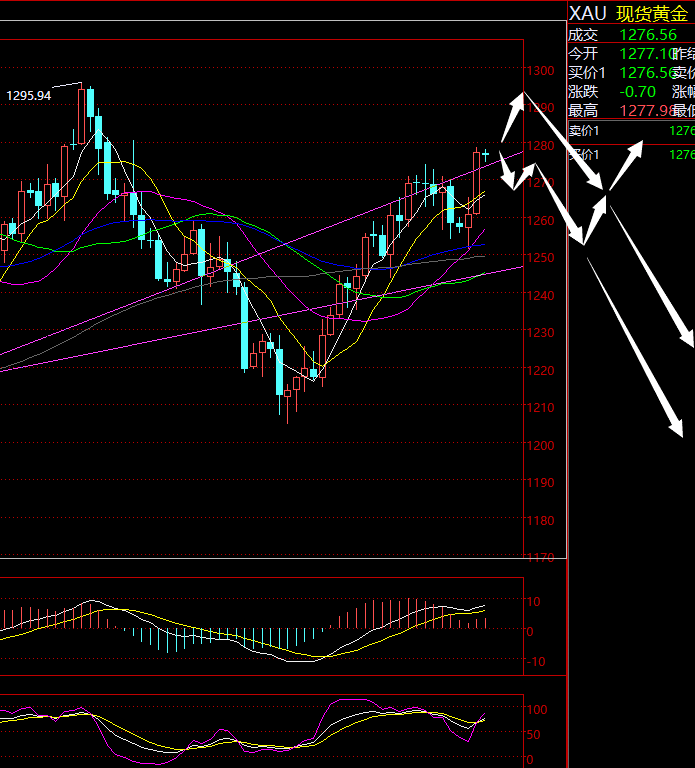Select the 1300 price axis label
695x768 pixels.
[x=541, y=71]
